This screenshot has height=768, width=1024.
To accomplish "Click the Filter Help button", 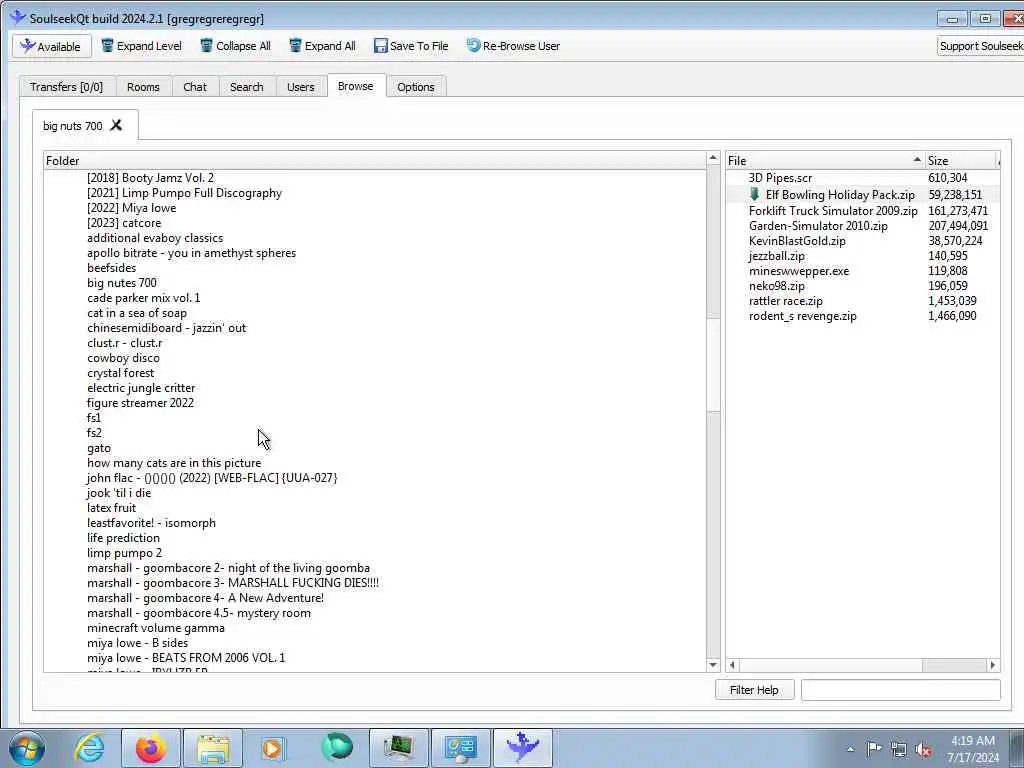I will (x=754, y=690).
